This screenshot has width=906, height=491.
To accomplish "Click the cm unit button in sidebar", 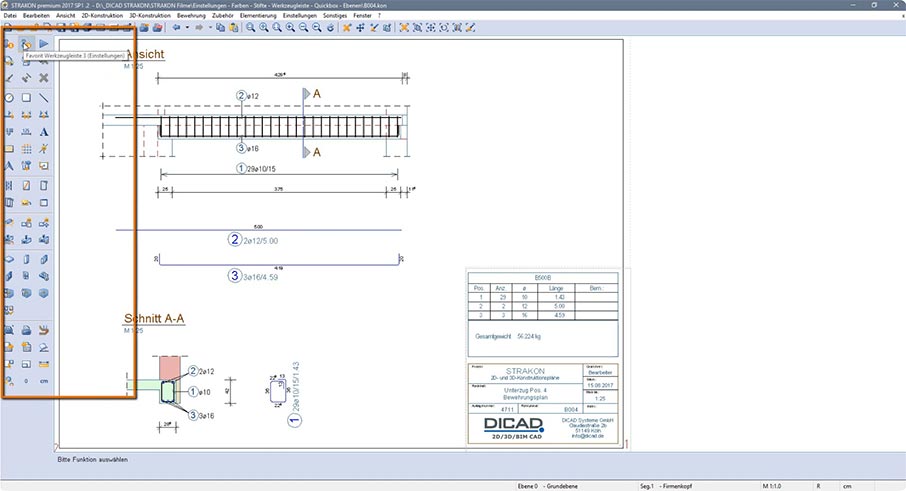I will (44, 381).
